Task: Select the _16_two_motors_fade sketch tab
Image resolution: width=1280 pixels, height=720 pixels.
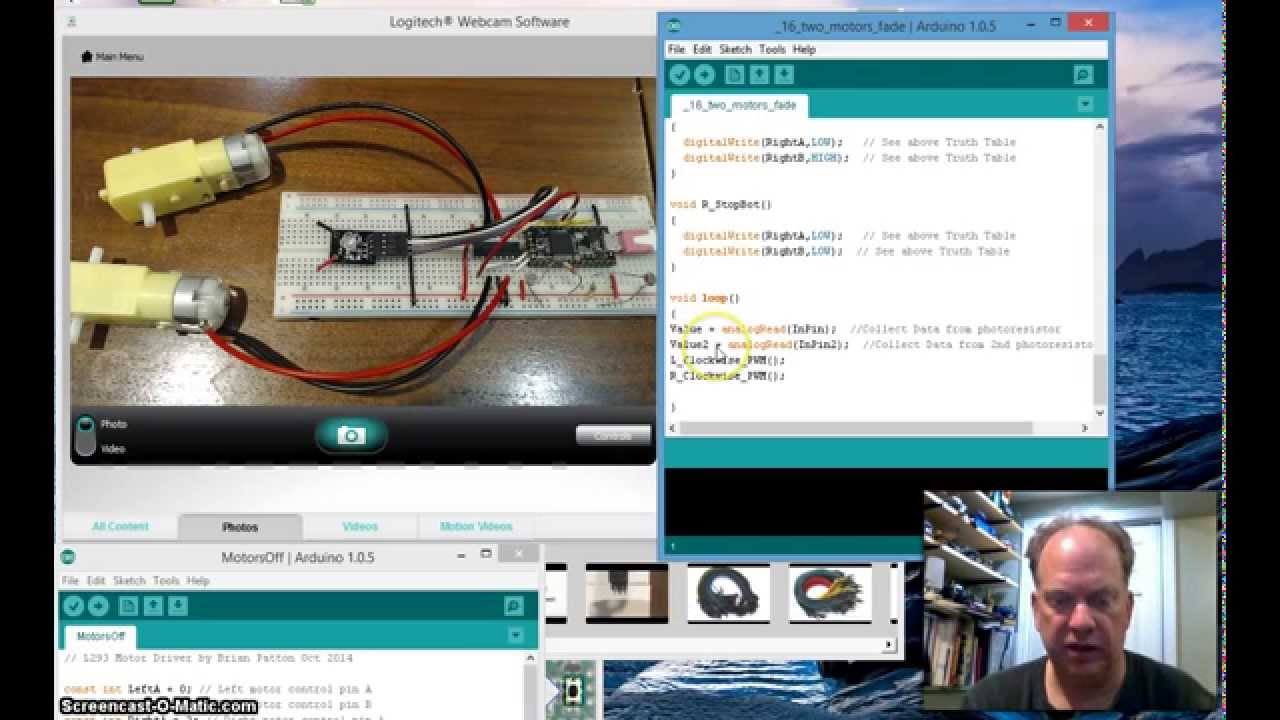Action: 740,105
